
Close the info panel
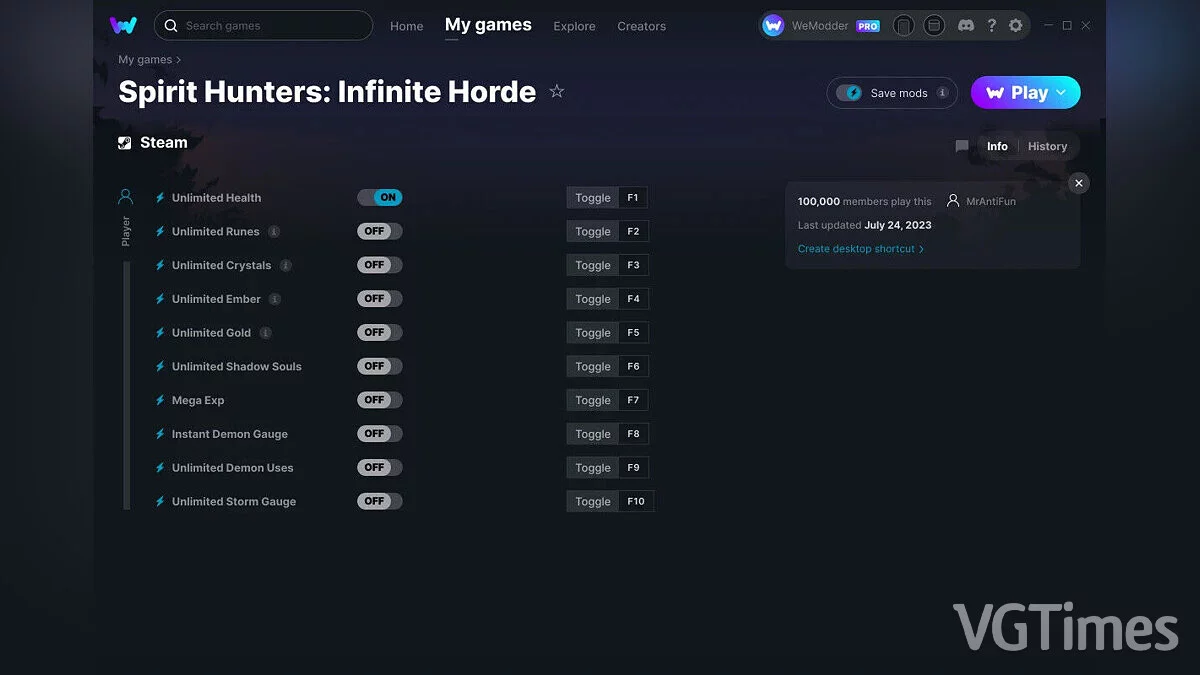pyautogui.click(x=1078, y=183)
